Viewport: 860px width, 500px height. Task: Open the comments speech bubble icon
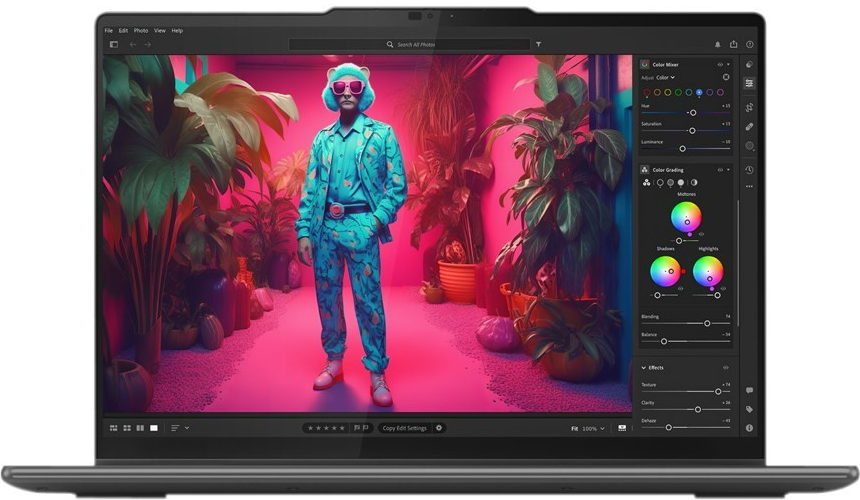click(x=749, y=390)
